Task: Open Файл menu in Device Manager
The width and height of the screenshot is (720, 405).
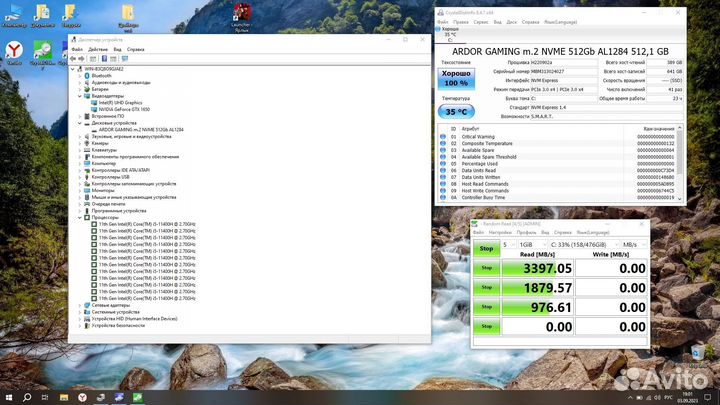Action: click(x=77, y=49)
